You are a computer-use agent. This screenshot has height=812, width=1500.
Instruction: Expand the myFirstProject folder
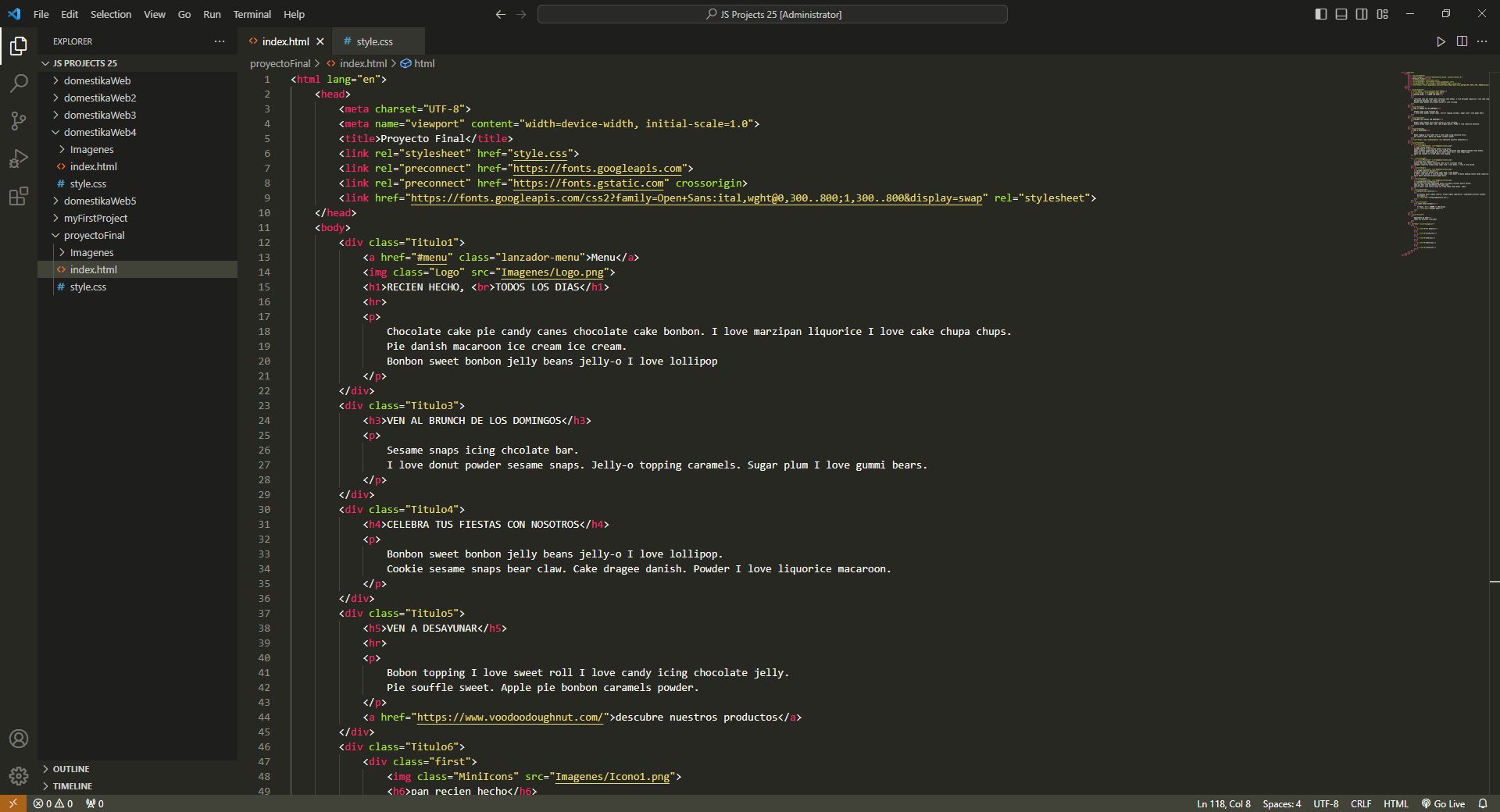[x=137, y=218]
